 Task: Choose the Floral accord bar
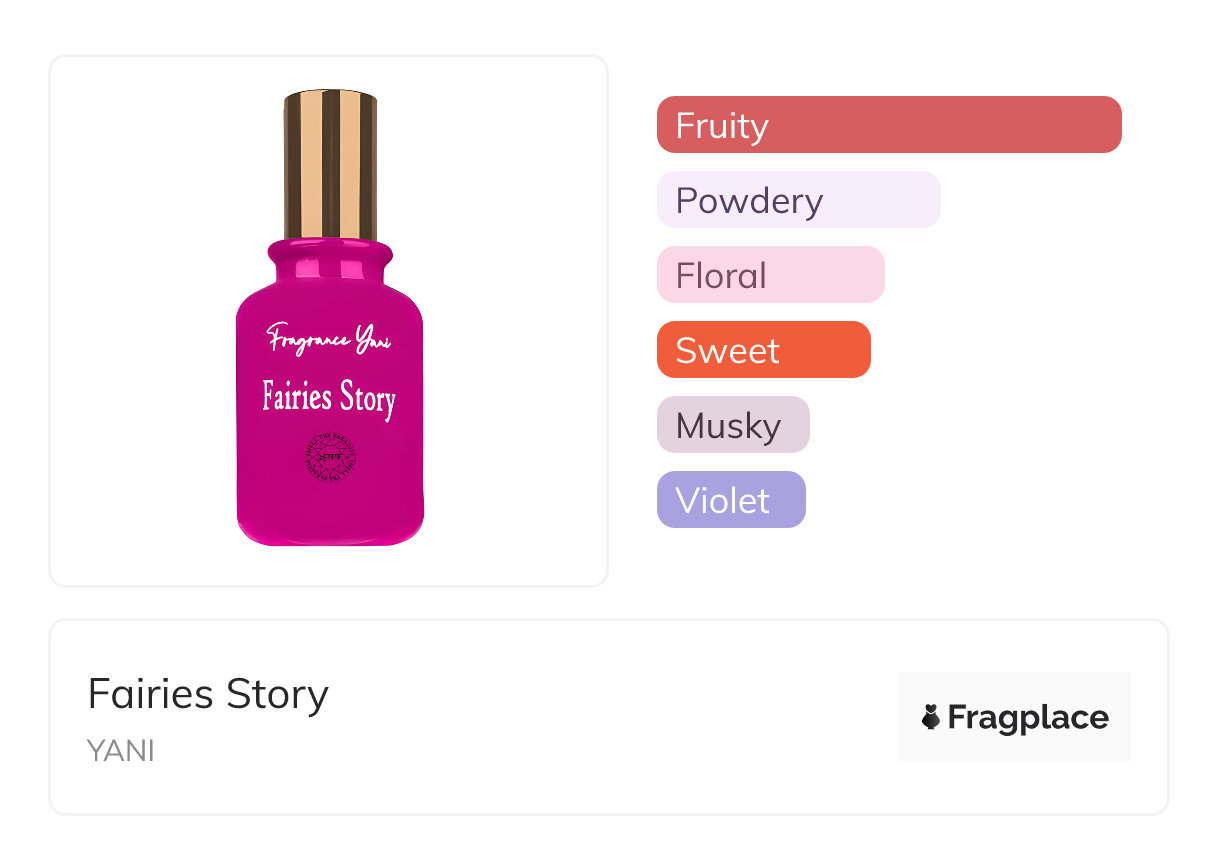coord(770,275)
